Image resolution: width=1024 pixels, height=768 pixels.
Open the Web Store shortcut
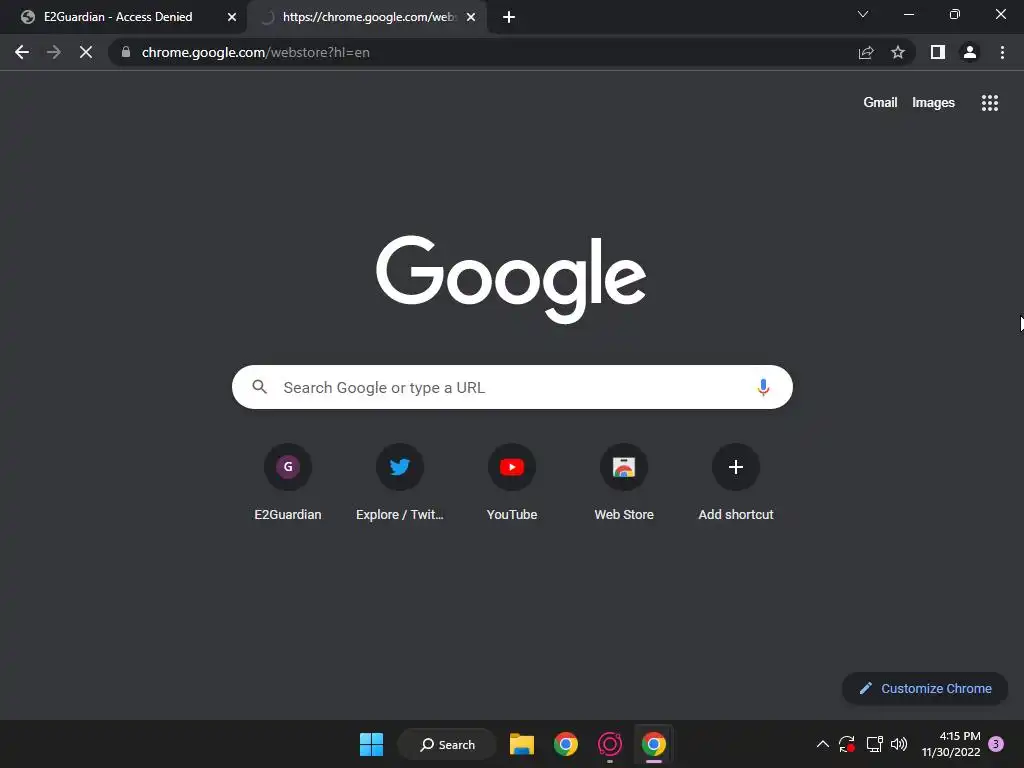[x=624, y=482]
